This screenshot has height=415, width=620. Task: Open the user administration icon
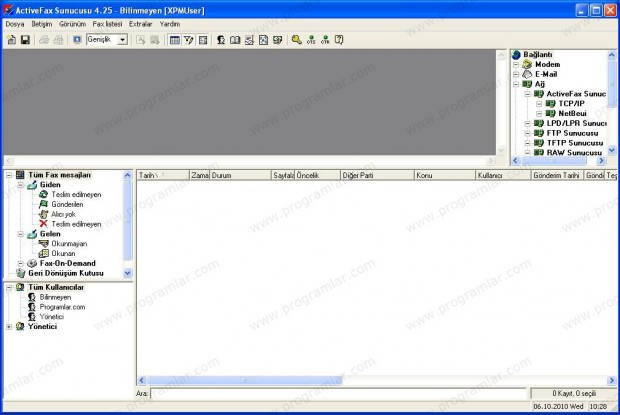[221, 40]
